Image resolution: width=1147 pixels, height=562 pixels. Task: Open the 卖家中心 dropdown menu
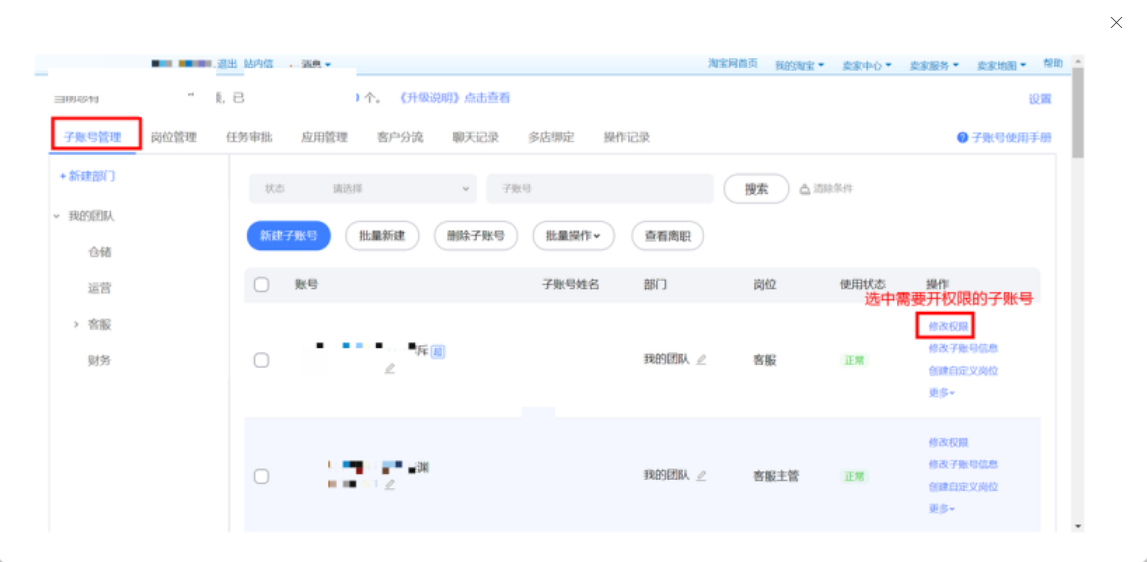pos(867,65)
